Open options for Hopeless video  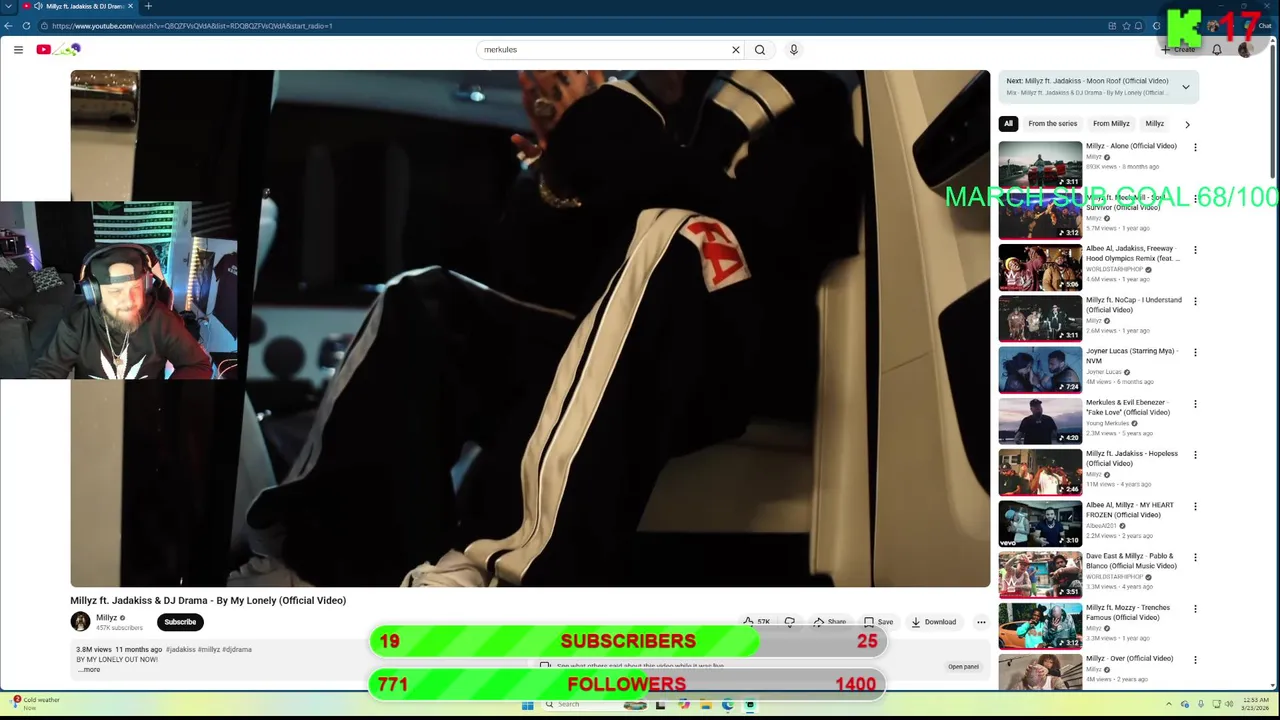(1195, 455)
